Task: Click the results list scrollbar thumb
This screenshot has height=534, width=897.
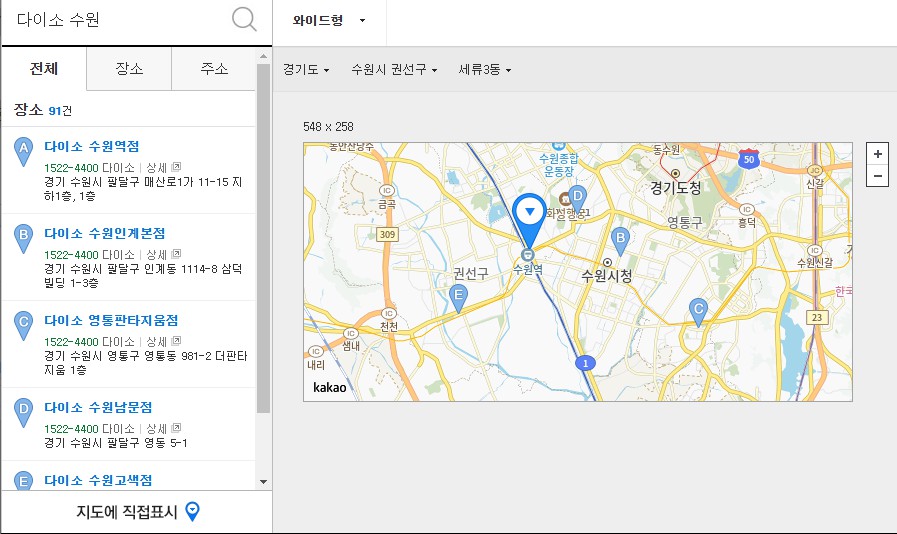Action: 263,238
